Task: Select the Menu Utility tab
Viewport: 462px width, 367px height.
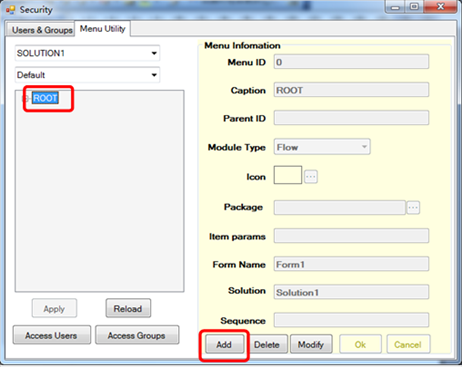Action: (102, 29)
